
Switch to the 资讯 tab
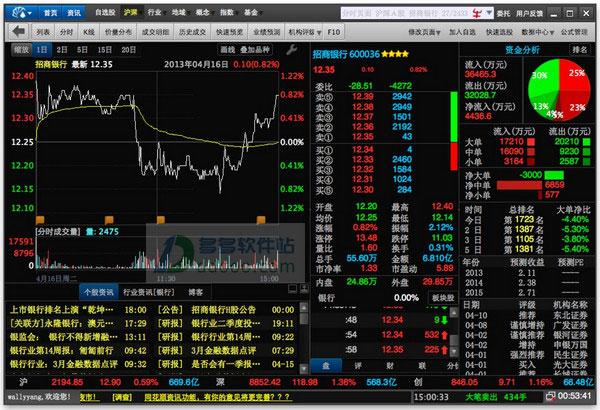(x=74, y=13)
